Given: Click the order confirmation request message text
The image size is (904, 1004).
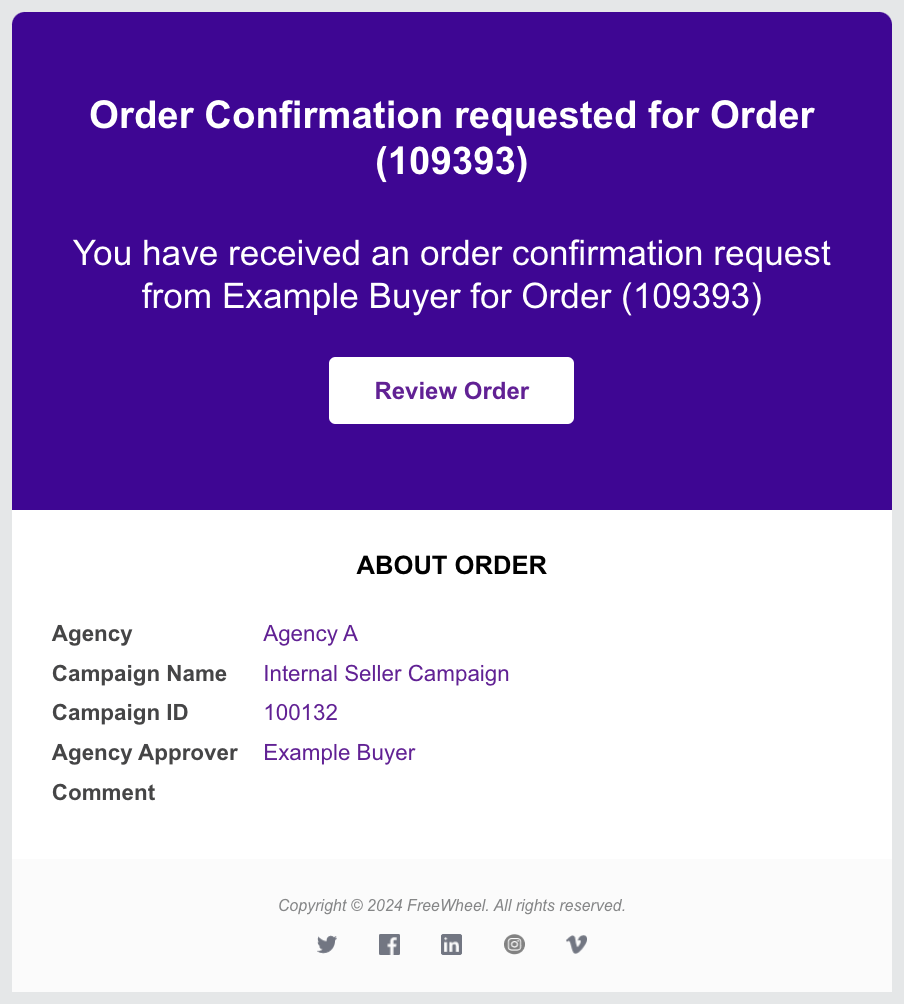Looking at the screenshot, I should coord(451,275).
